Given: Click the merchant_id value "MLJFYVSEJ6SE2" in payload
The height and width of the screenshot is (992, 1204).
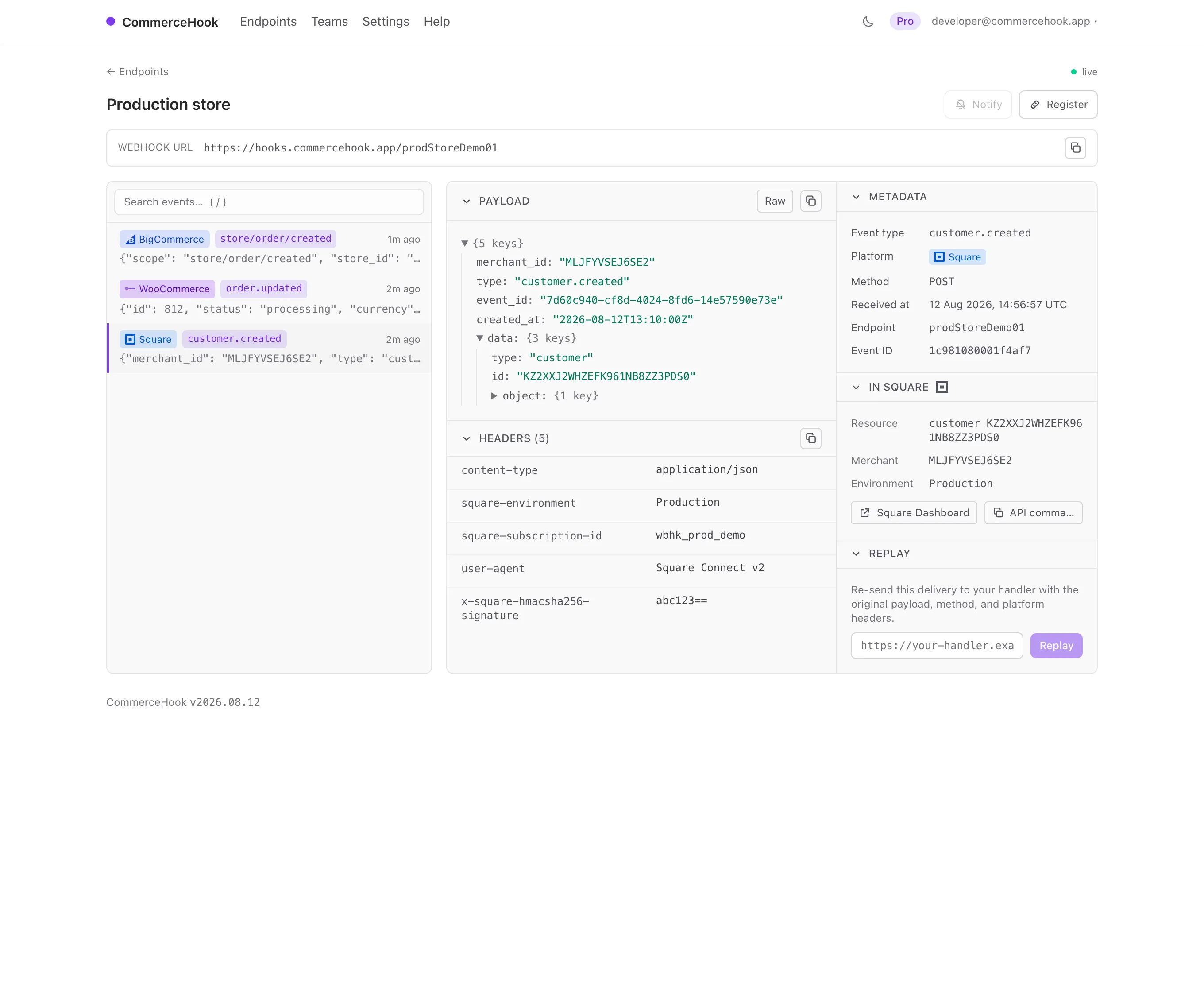Looking at the screenshot, I should pos(606,262).
